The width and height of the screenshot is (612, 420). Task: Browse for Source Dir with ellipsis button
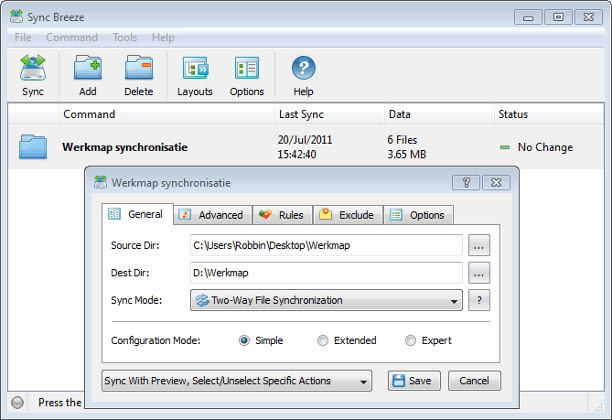(479, 246)
